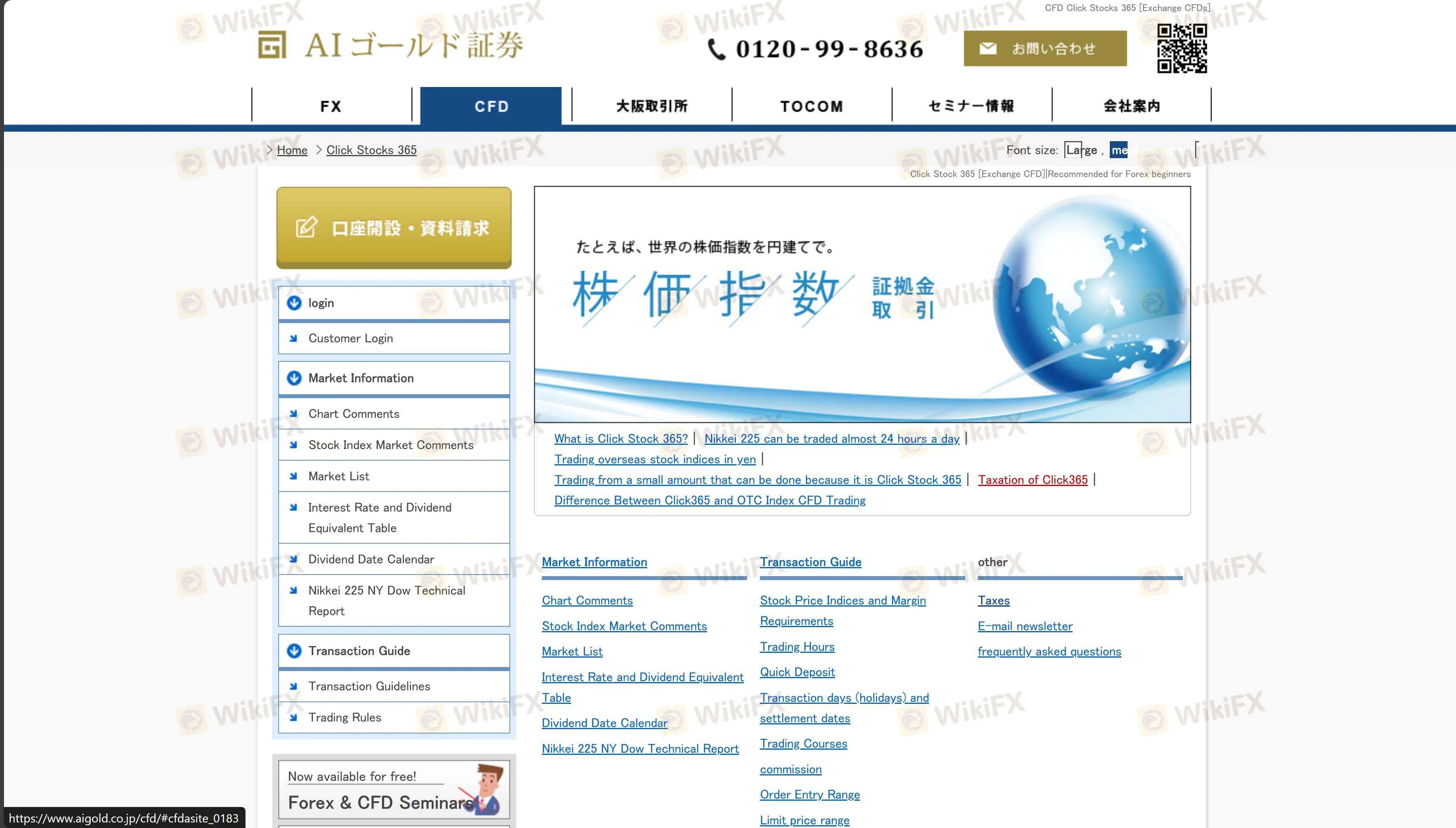The image size is (1456, 828).
Task: Open Difference Between Click365 and OTC Index link
Action: point(710,501)
